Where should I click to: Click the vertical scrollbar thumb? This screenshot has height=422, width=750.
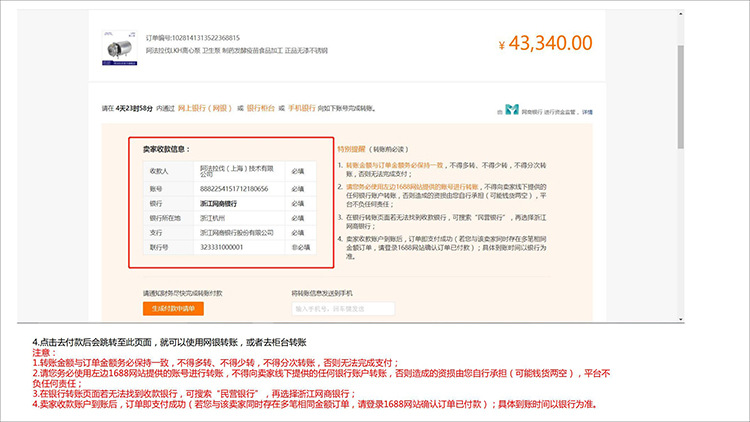click(680, 97)
